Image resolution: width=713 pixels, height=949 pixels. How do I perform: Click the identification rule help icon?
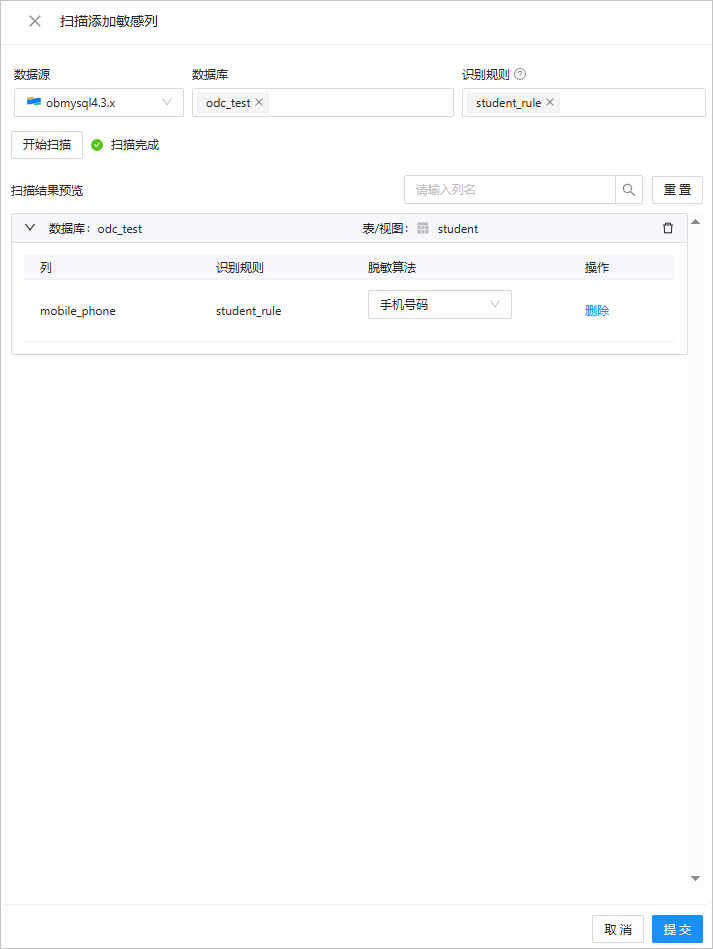520,74
